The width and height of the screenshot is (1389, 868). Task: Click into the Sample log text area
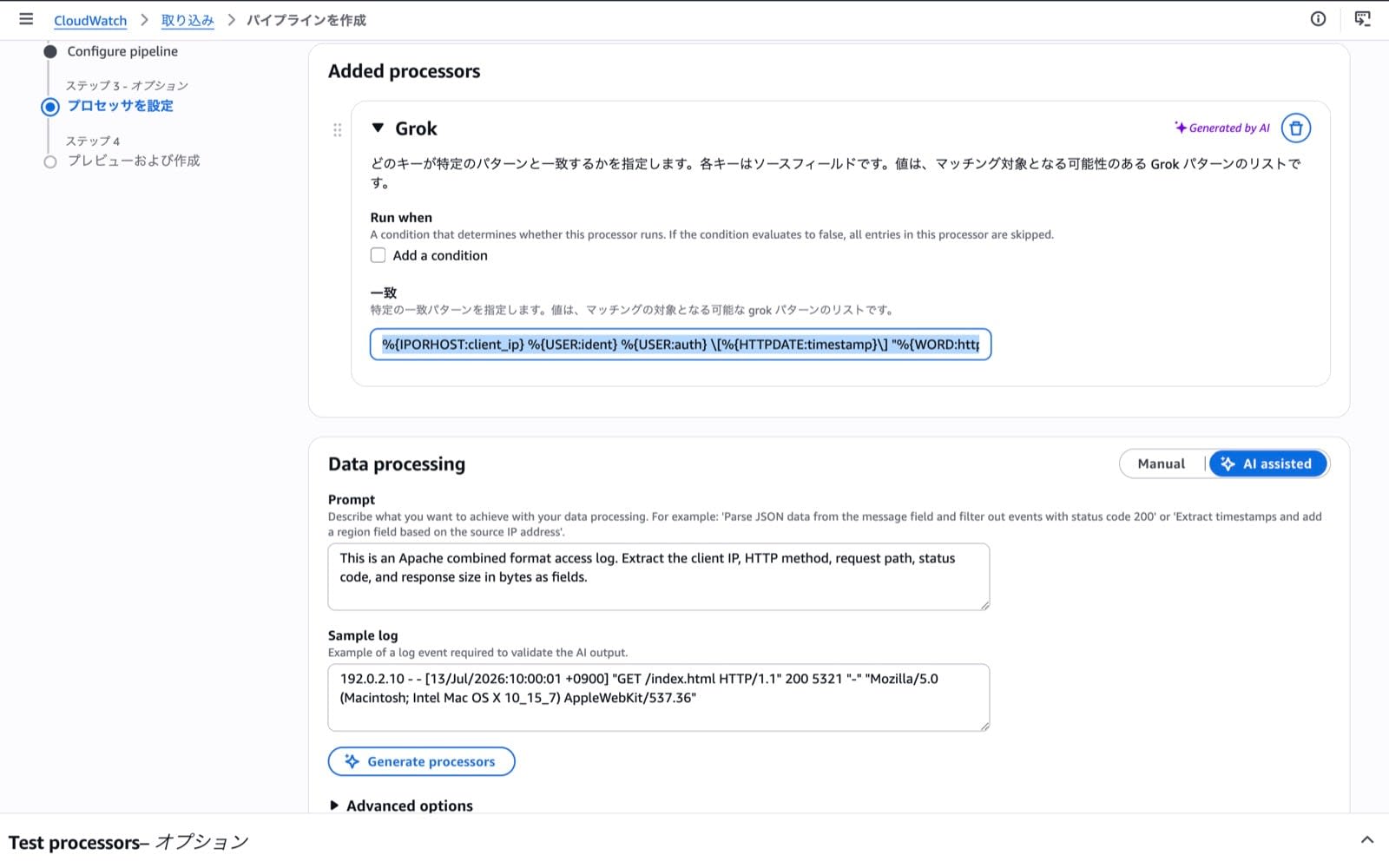(659, 697)
